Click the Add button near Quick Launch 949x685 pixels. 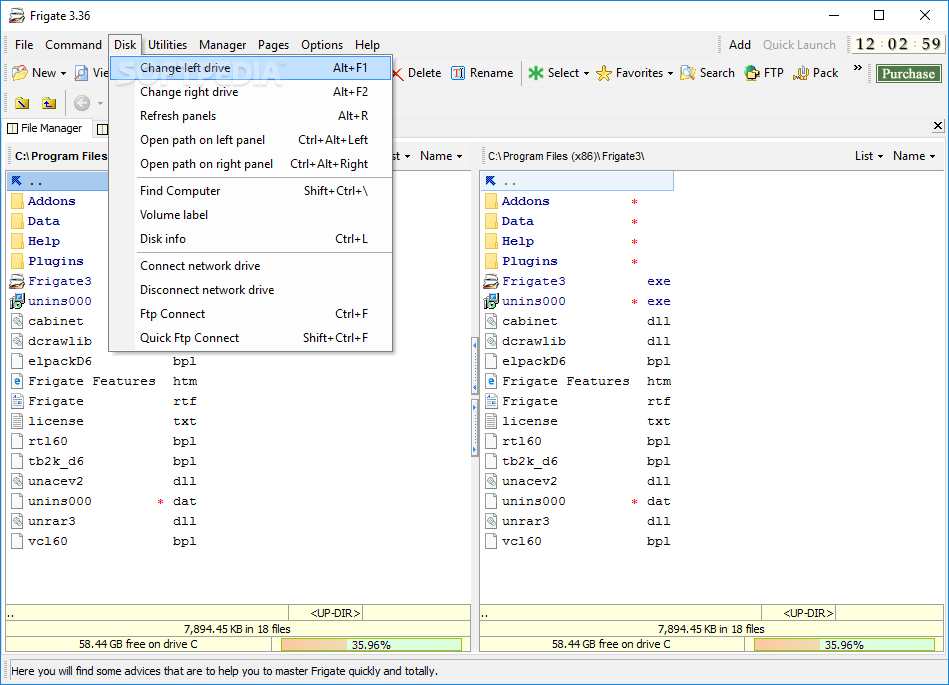(740, 45)
